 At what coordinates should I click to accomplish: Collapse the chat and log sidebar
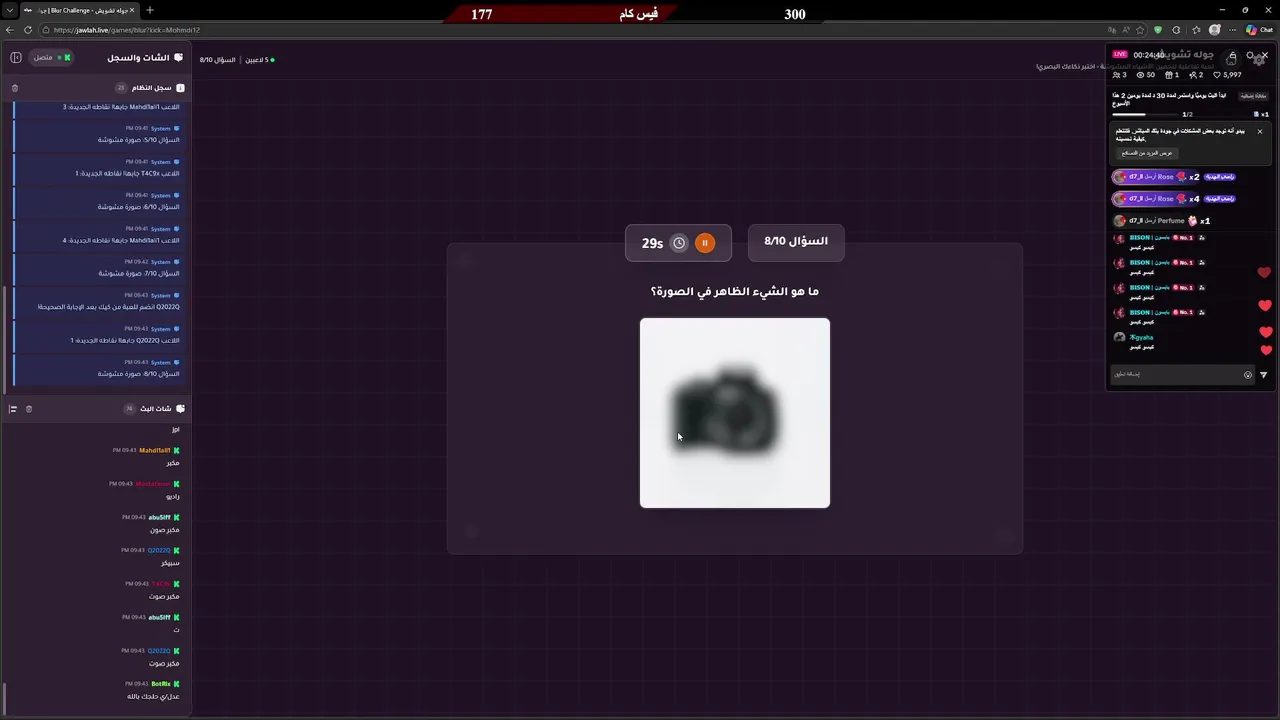pyautogui.click(x=16, y=58)
